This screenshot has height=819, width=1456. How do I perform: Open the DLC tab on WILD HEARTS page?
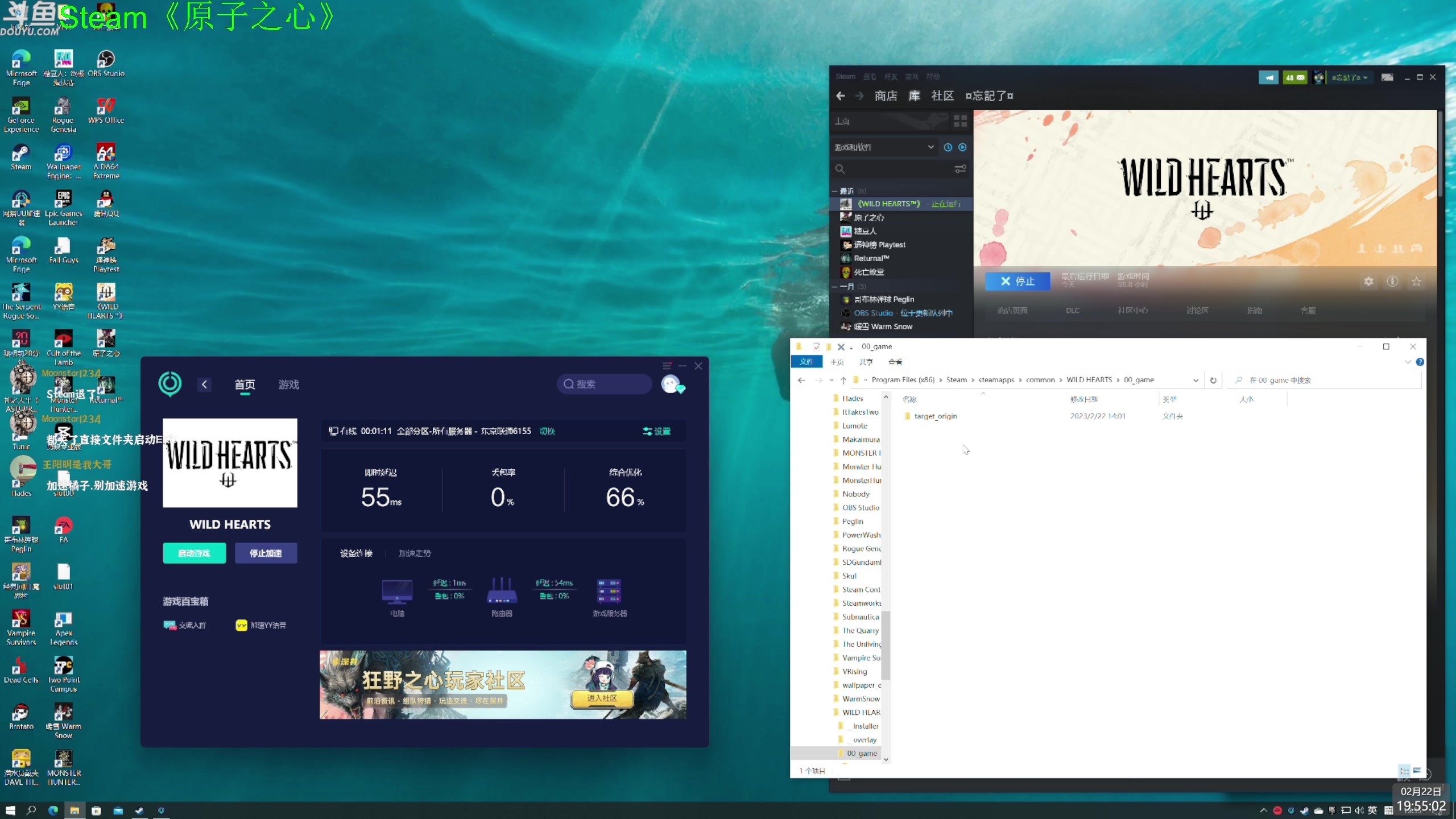(x=1072, y=311)
